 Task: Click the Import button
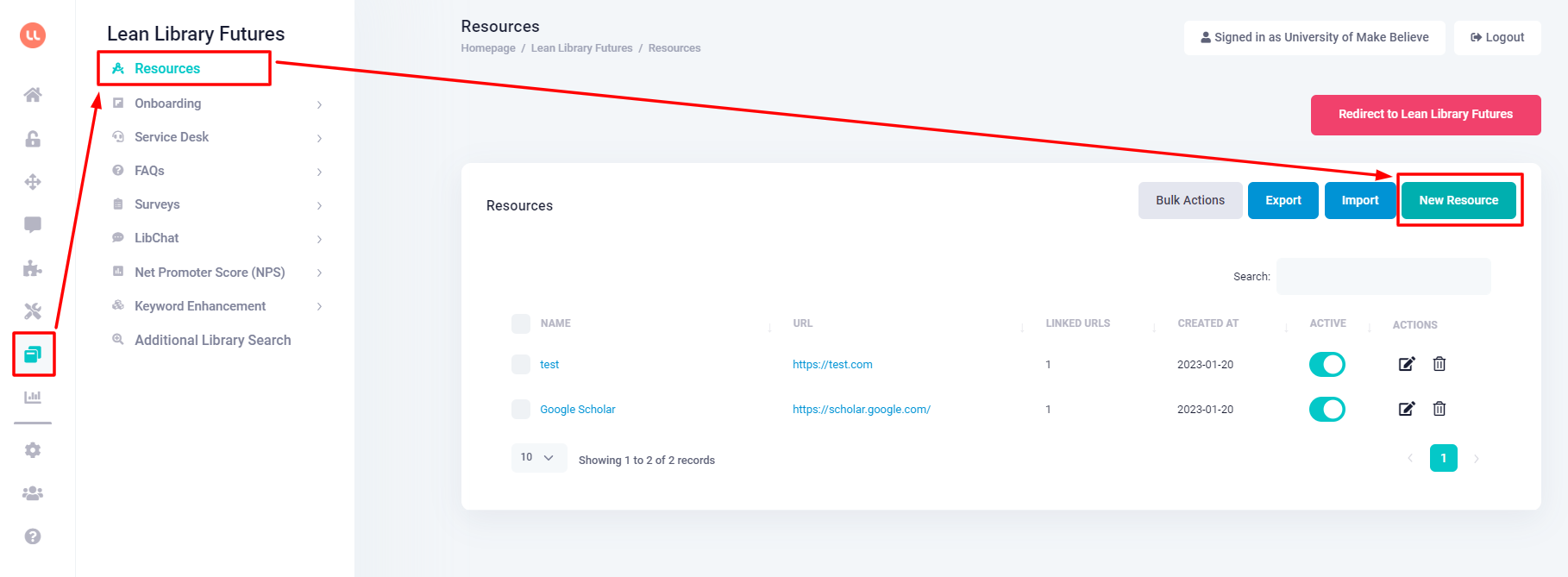click(x=1360, y=200)
